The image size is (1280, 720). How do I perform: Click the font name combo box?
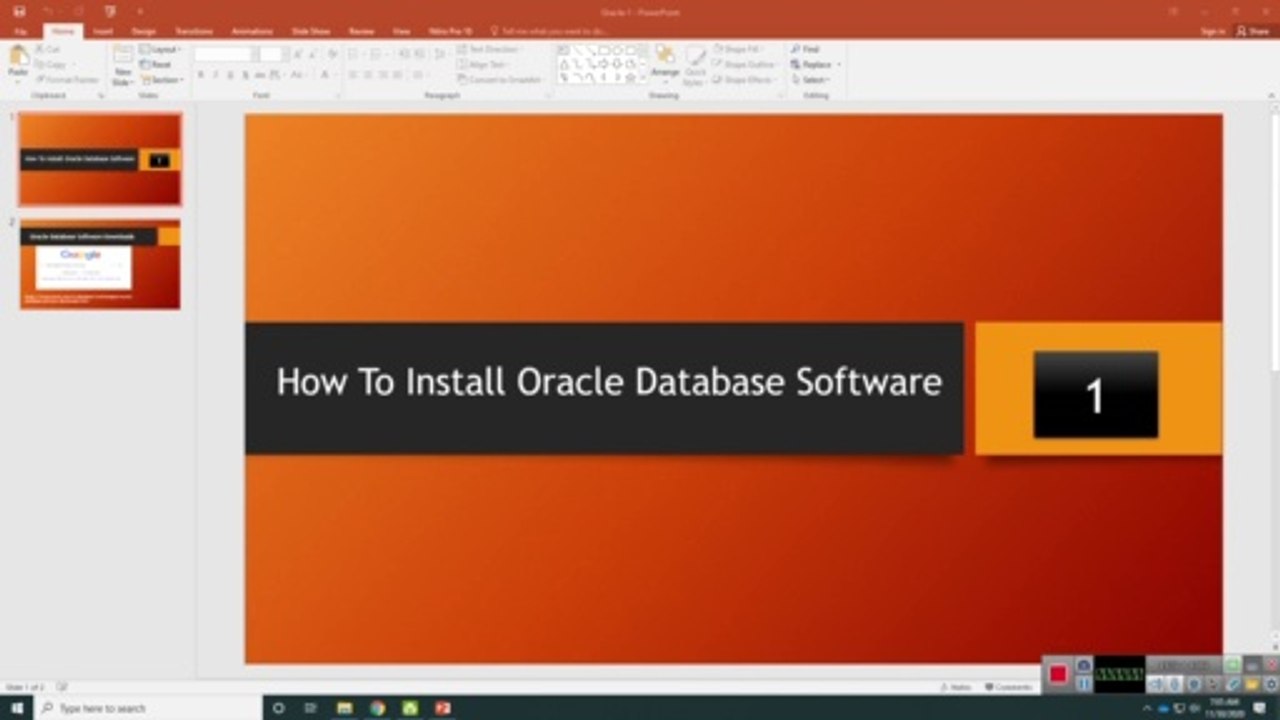[226, 54]
